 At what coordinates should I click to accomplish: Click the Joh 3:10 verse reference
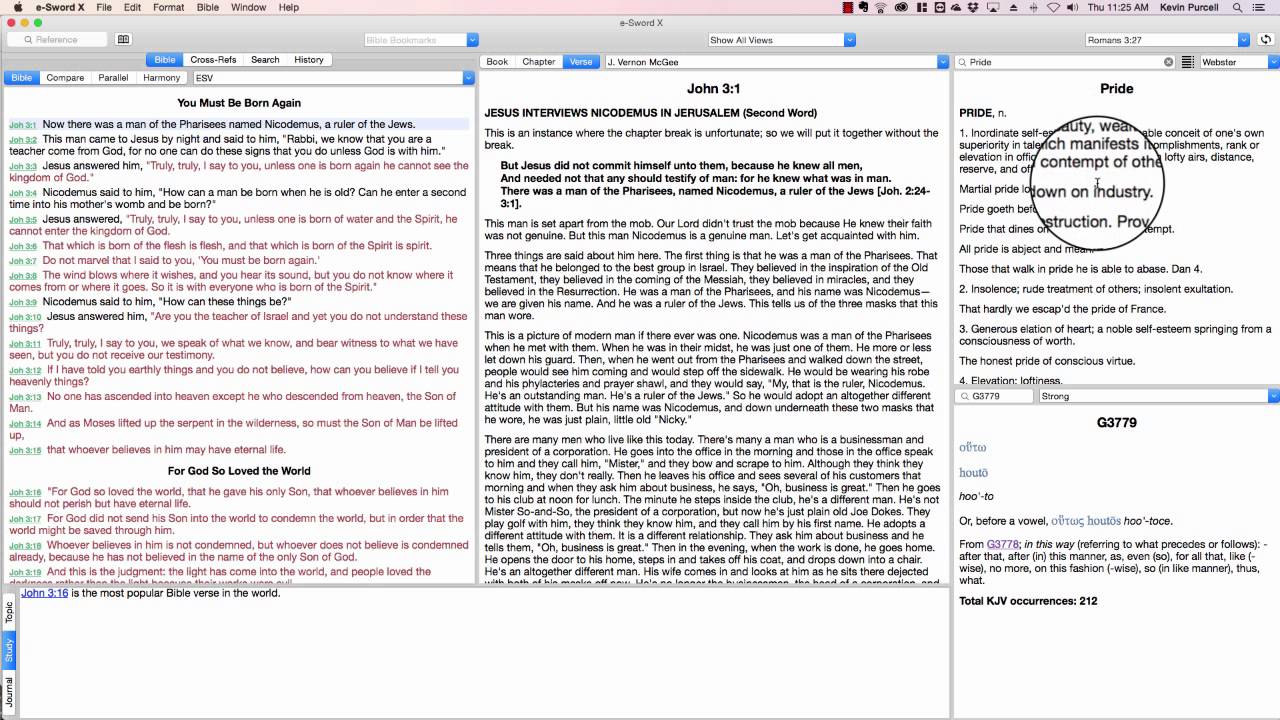(25, 317)
